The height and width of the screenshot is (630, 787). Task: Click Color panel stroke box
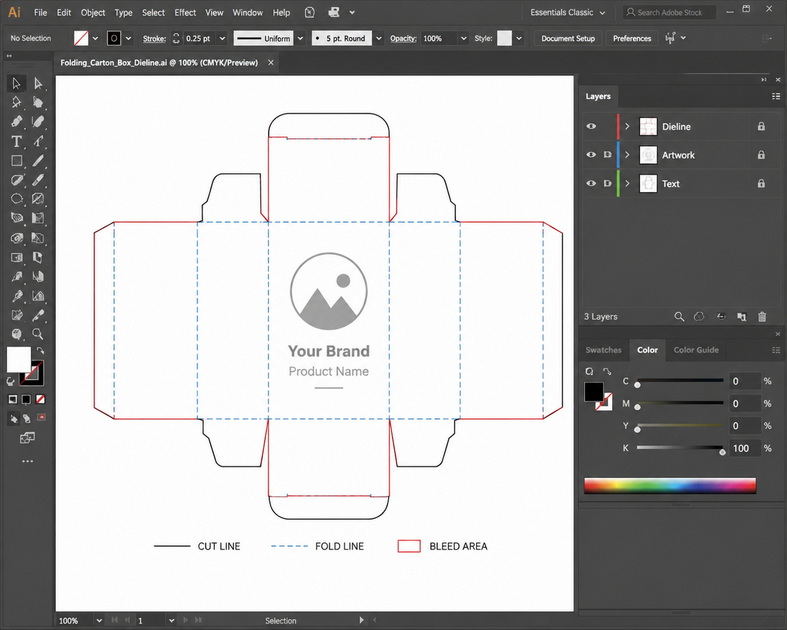tap(604, 402)
